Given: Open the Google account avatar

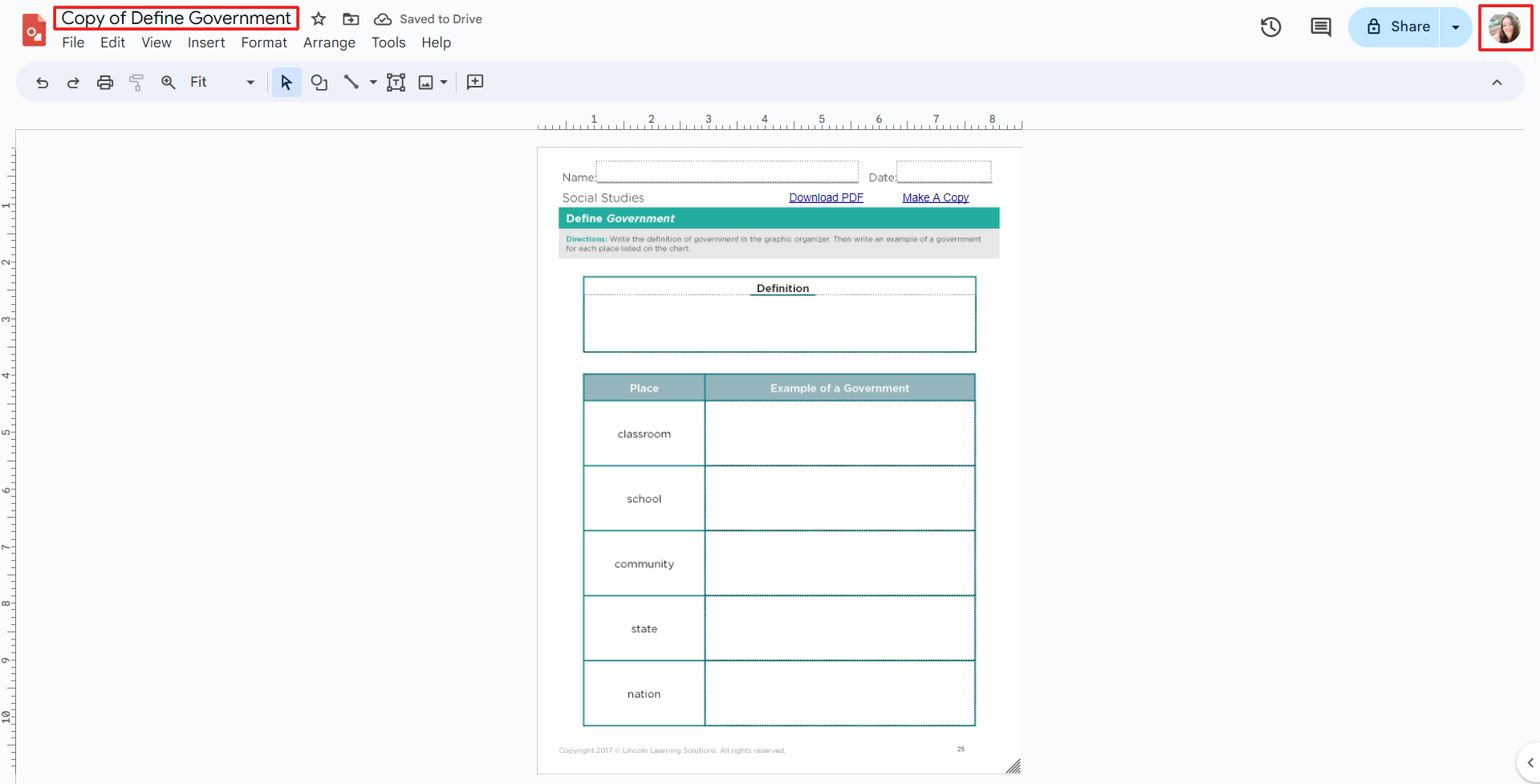Looking at the screenshot, I should click(x=1505, y=27).
